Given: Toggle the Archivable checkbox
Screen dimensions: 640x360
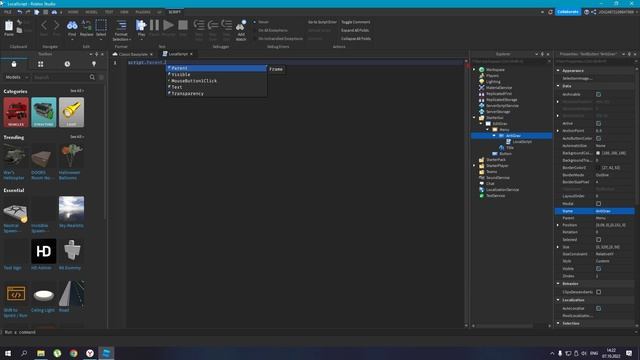Looking at the screenshot, I should point(598,94).
